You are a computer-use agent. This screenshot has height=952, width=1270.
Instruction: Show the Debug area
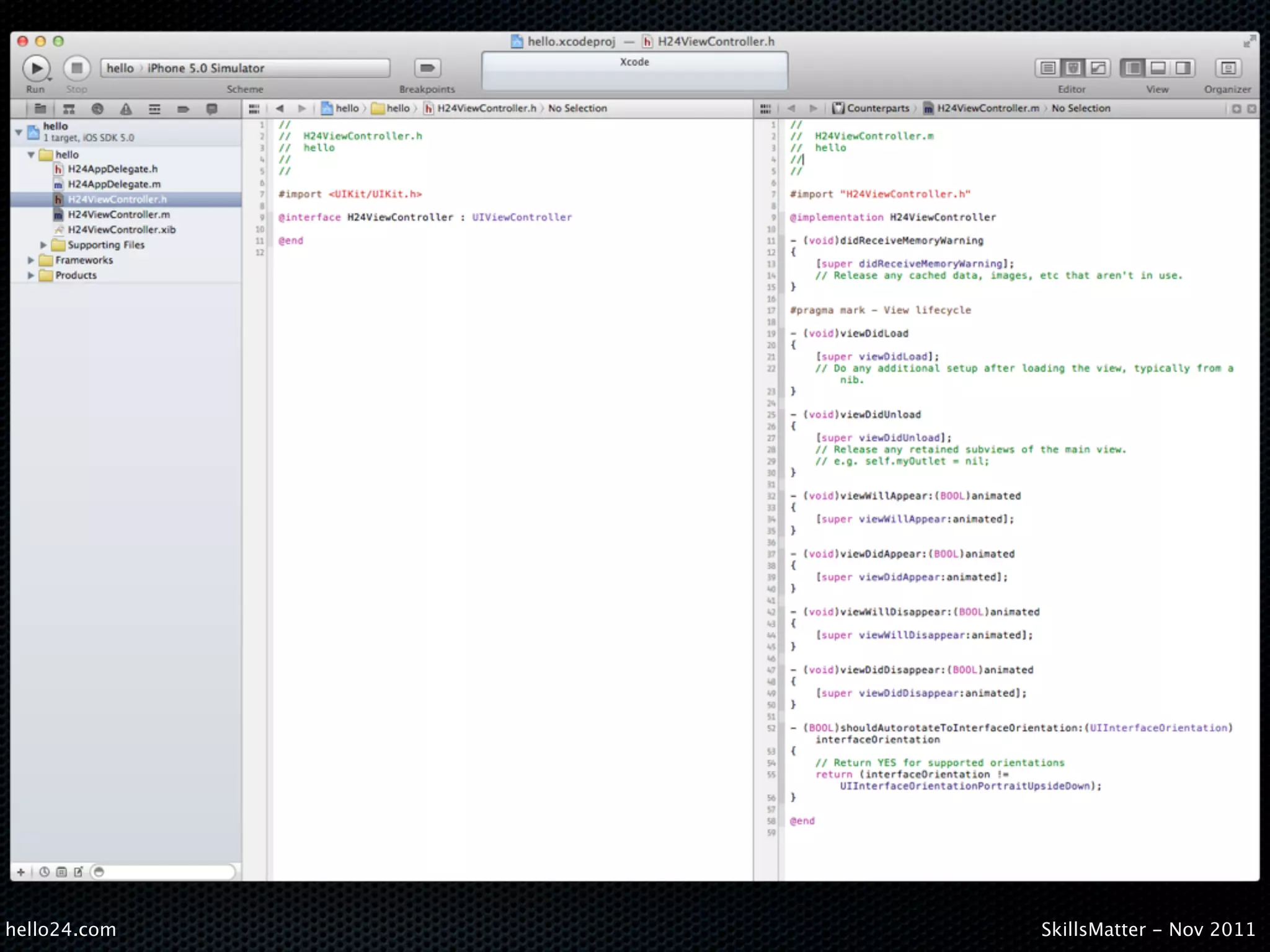point(1158,68)
